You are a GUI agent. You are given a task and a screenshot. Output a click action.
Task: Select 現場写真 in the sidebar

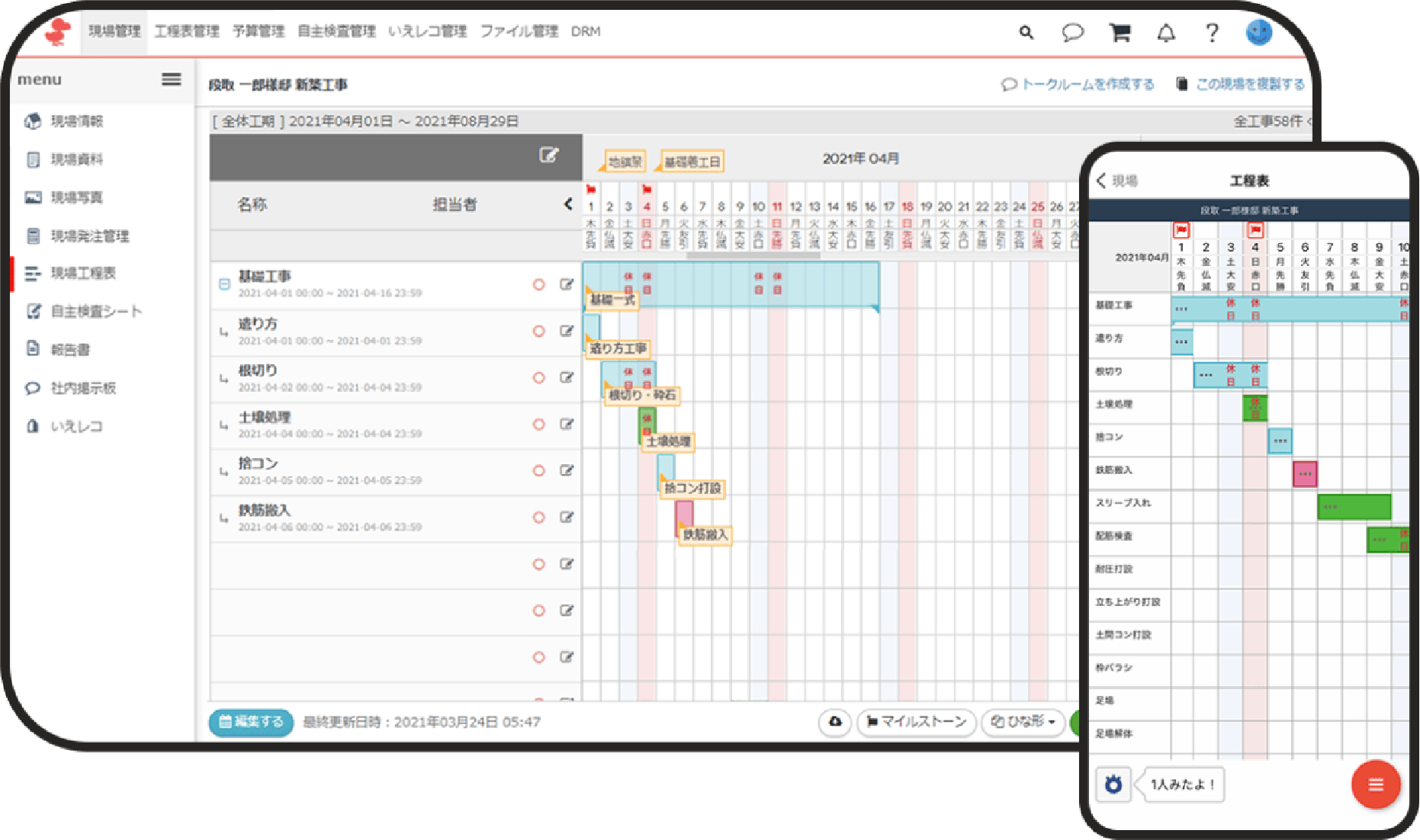point(76,197)
